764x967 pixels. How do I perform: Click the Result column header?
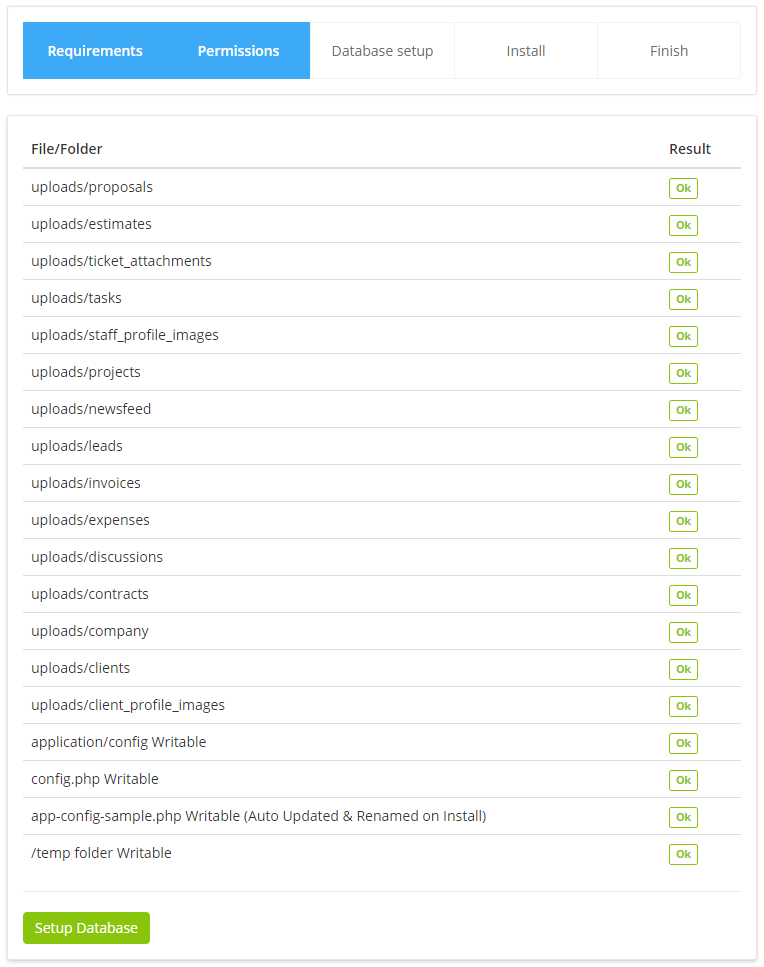(690, 149)
